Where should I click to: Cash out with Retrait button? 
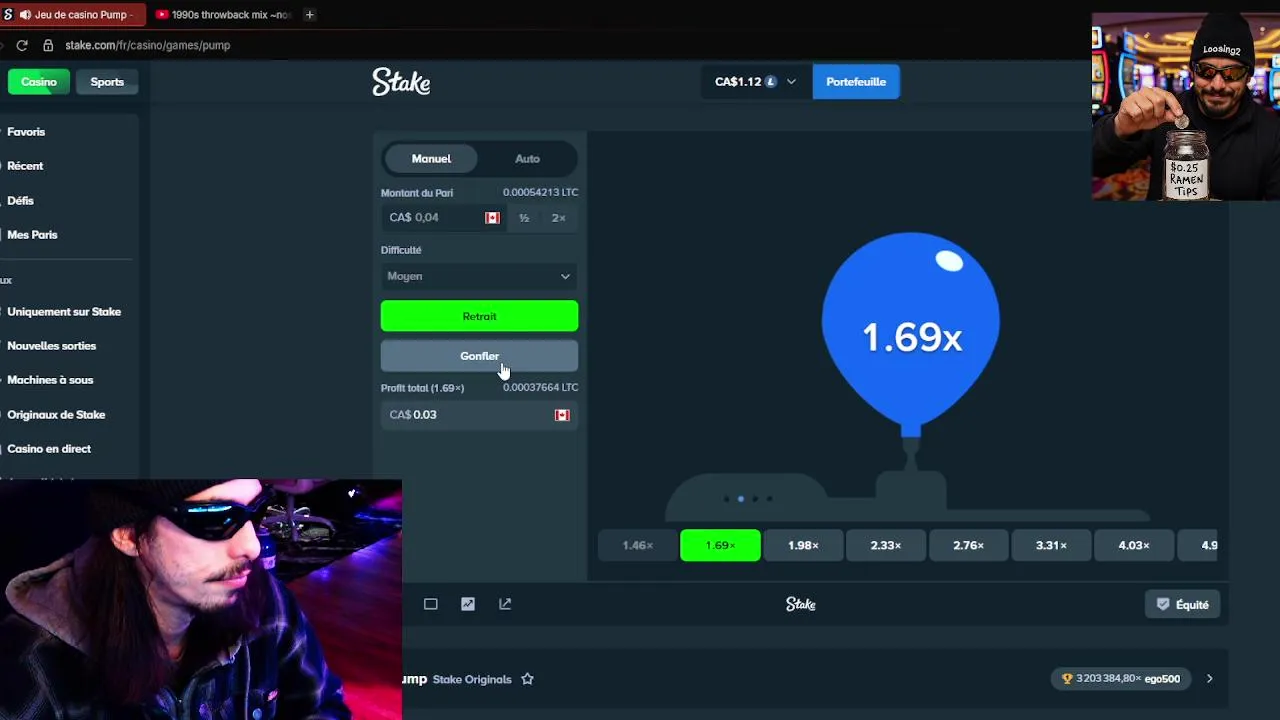click(479, 316)
